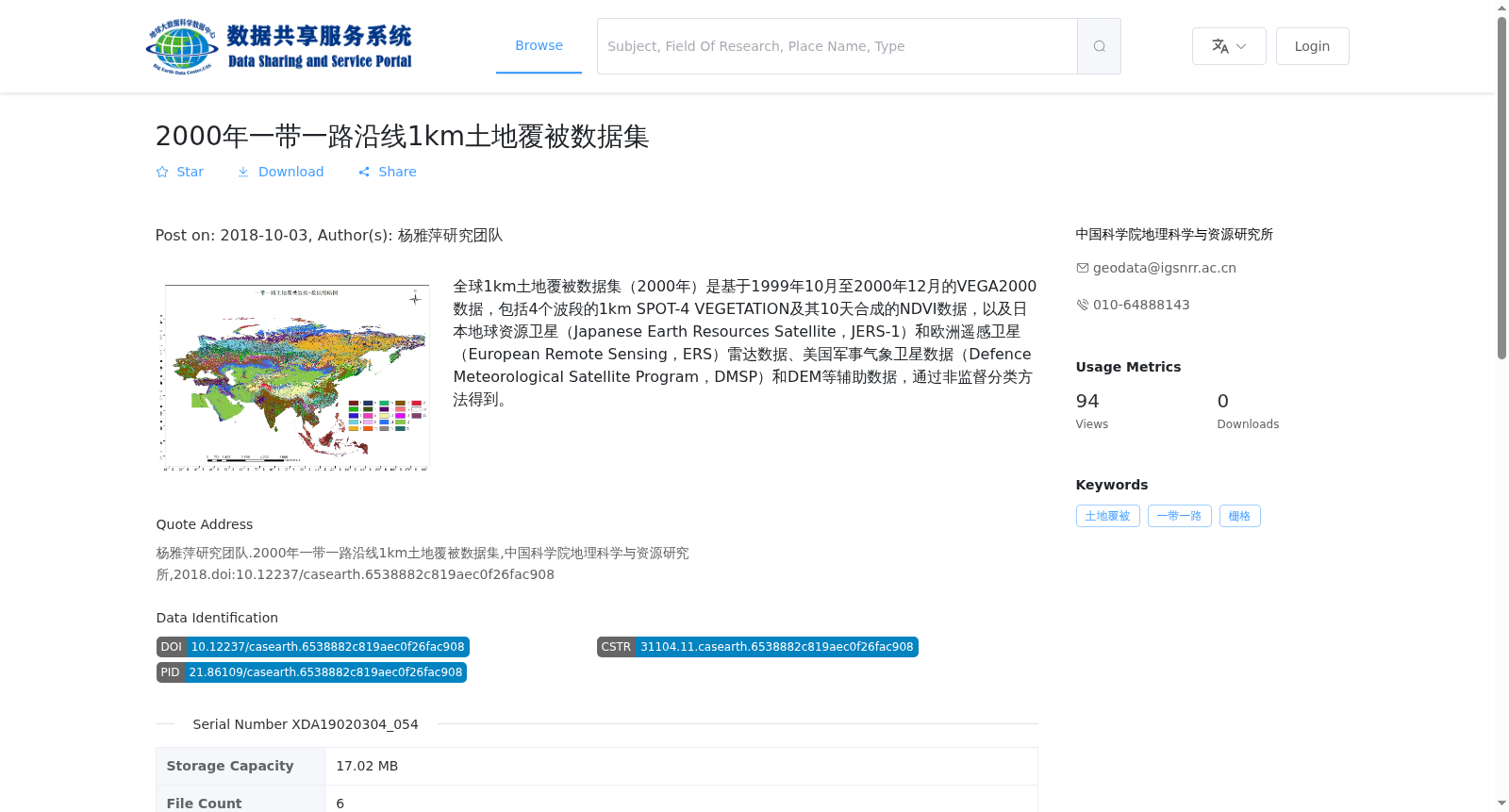The image size is (1509, 812).
Task: Click the 栅格 keyword tag
Action: click(x=1239, y=516)
